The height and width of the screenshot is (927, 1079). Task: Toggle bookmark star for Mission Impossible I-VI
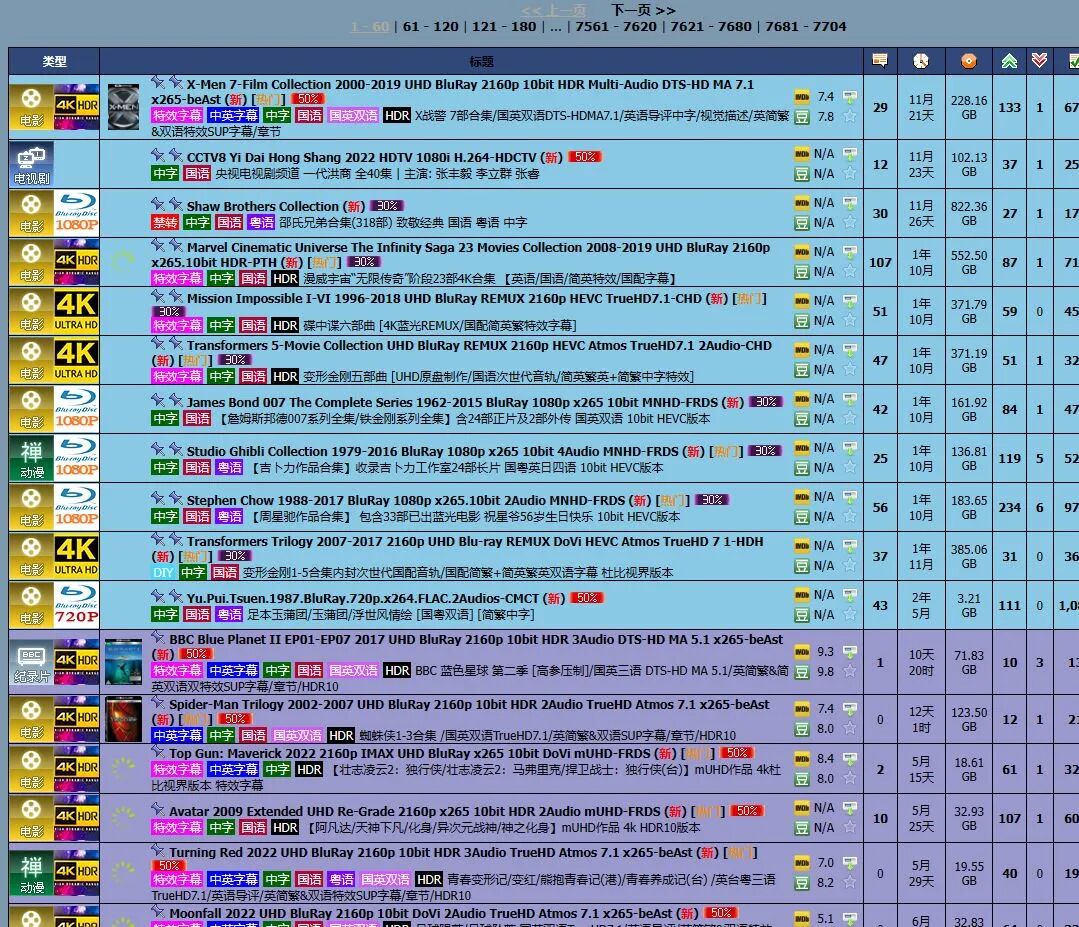tap(850, 320)
